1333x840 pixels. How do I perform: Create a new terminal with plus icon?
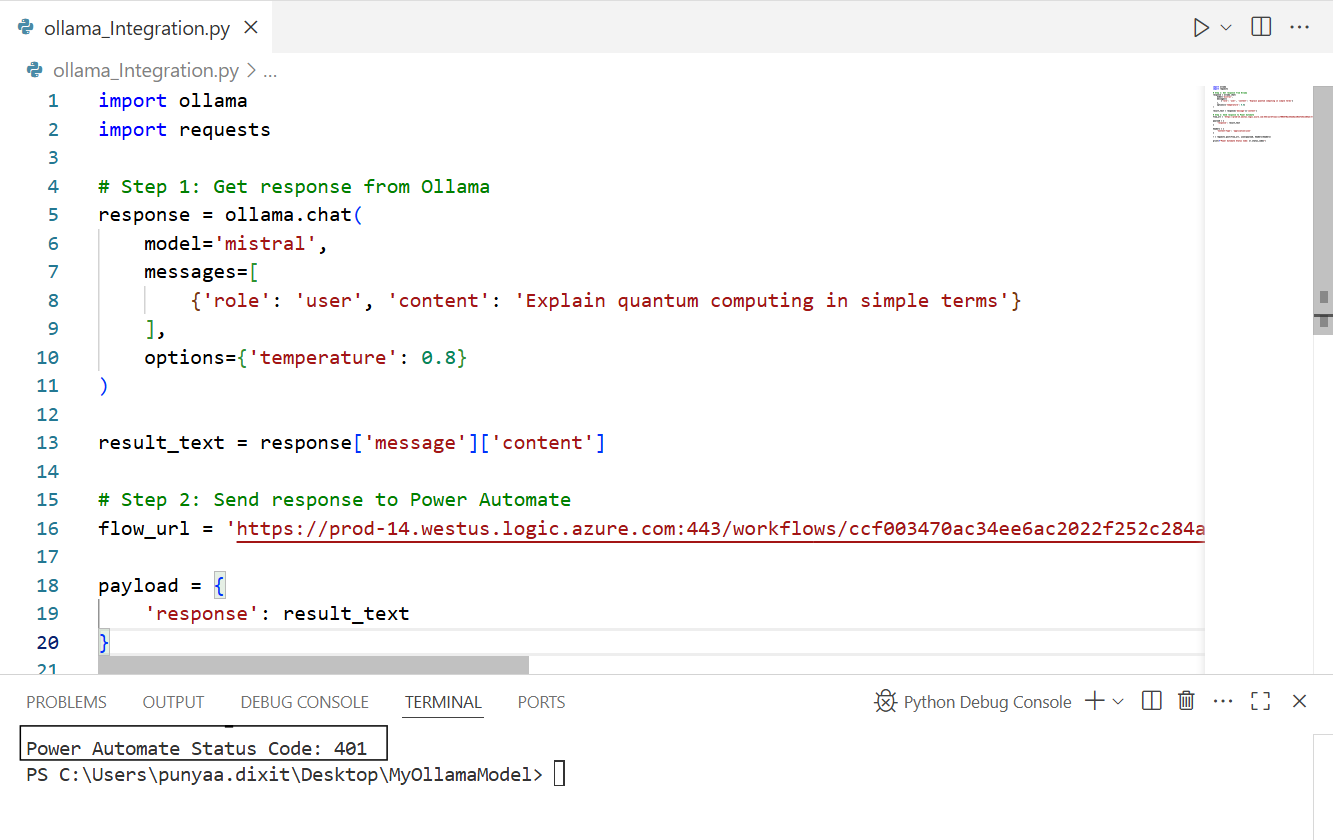1094,701
